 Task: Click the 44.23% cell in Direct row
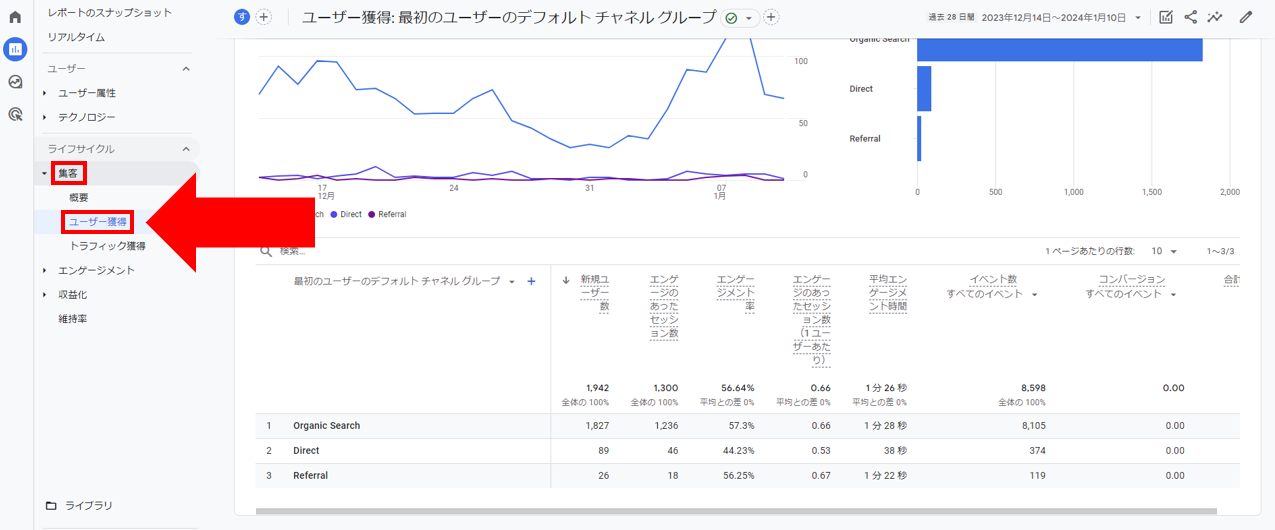(737, 451)
